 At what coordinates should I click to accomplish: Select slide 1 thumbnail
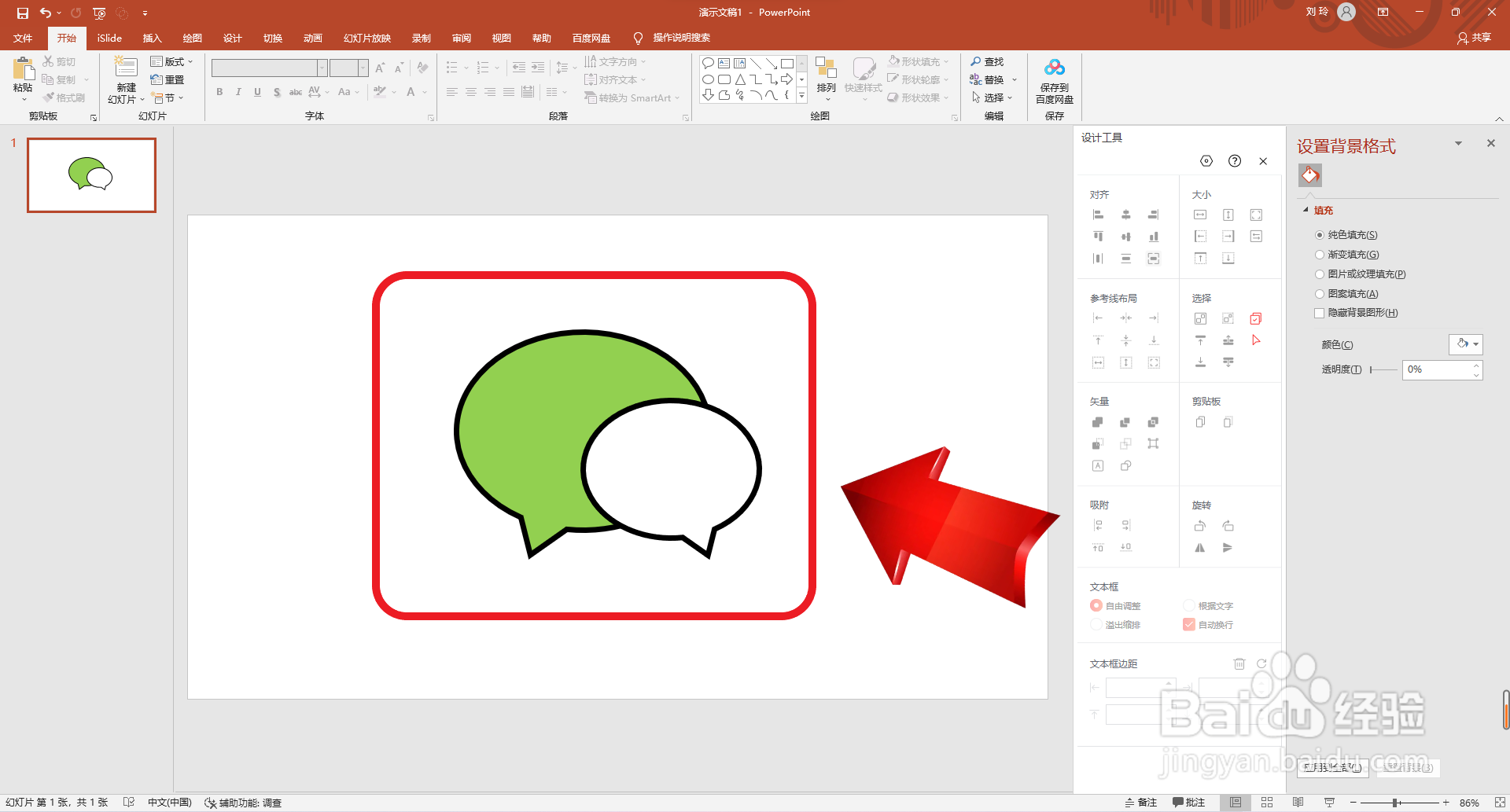coord(91,175)
